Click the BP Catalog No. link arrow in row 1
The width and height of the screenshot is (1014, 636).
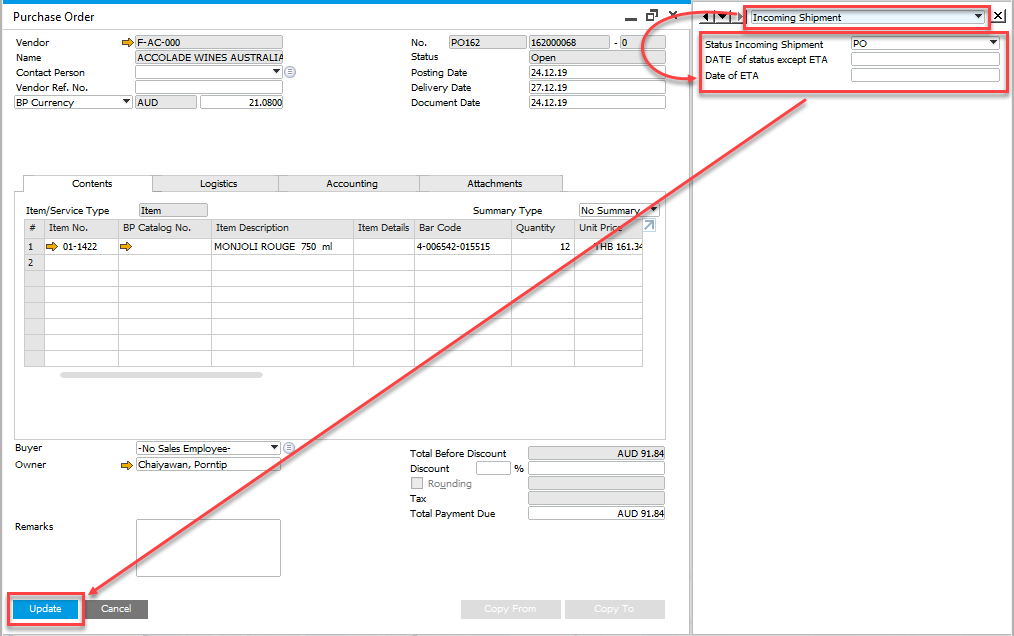point(125,247)
